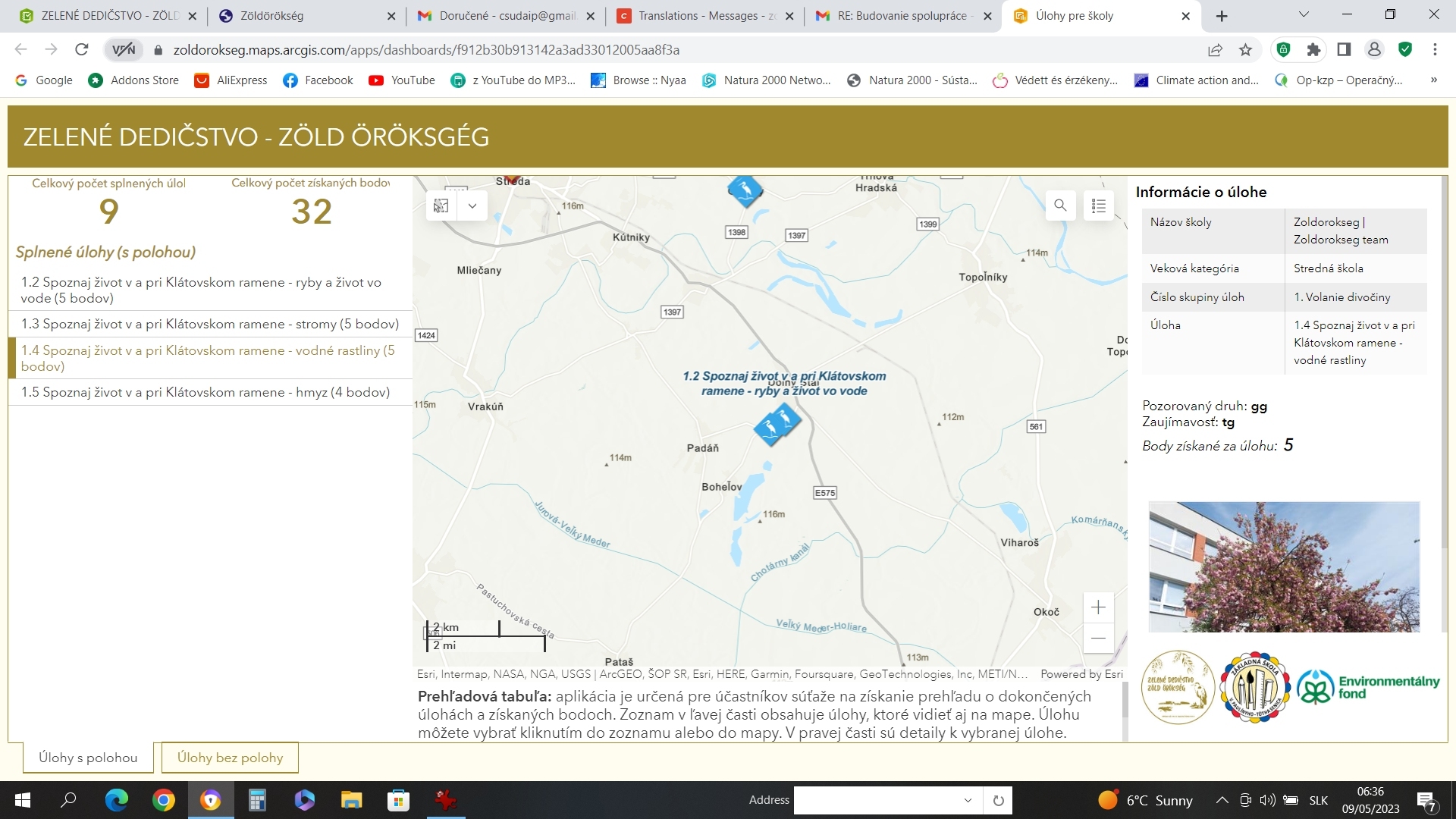Select task 1.3 stromy in list
Viewport: 1456px width, 819px height.
pyautogui.click(x=210, y=324)
